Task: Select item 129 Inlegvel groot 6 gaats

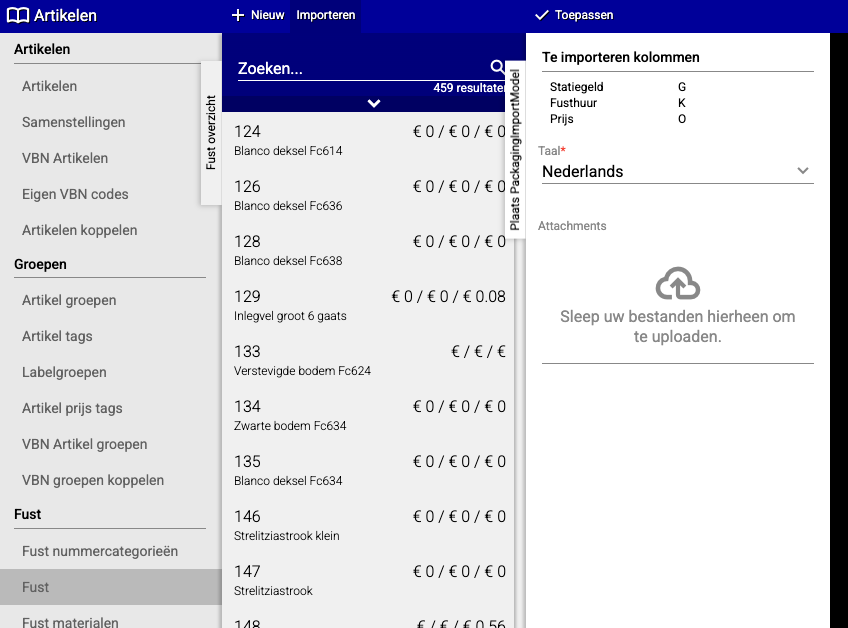Action: 368,306
